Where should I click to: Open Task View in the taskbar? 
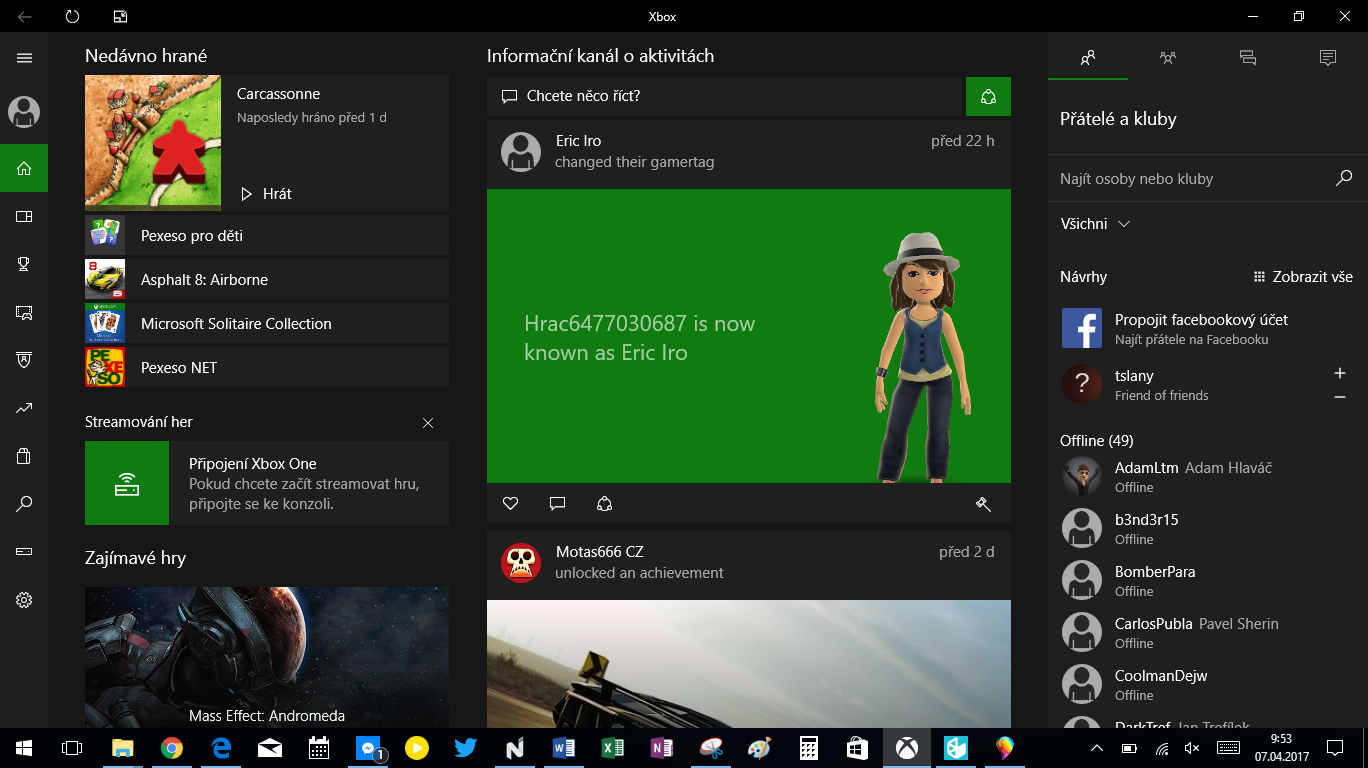click(72, 748)
